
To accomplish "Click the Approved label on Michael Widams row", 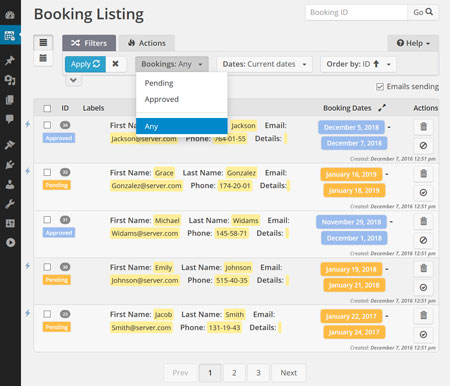I will coord(59,233).
